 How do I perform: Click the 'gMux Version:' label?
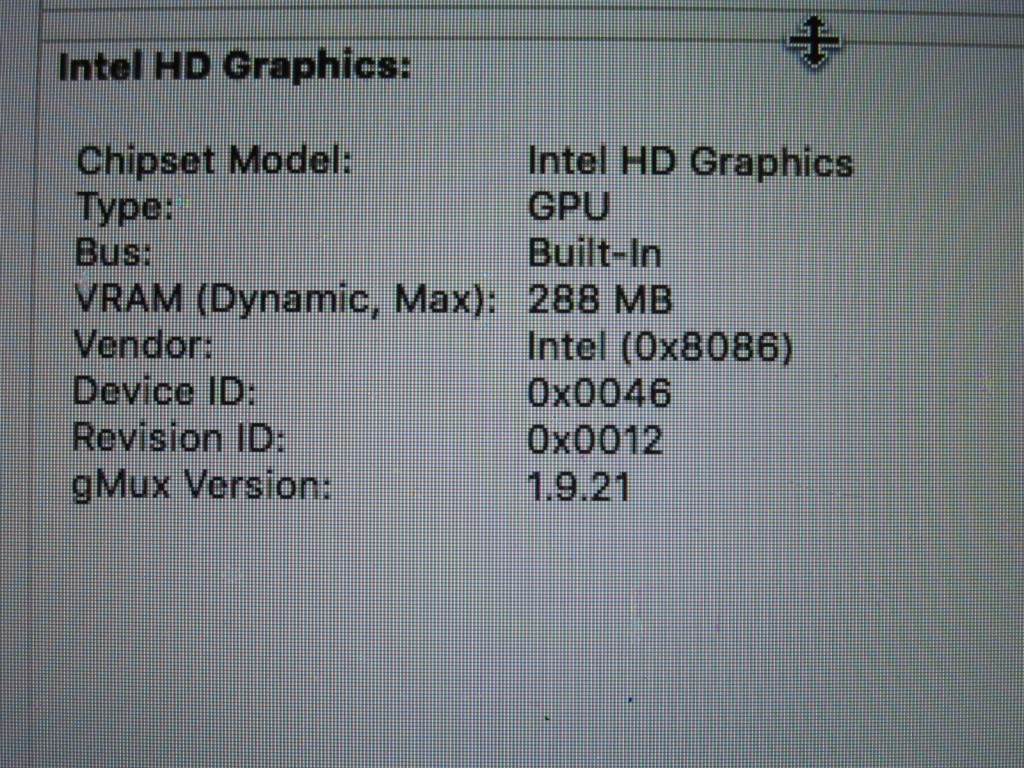click(x=202, y=487)
